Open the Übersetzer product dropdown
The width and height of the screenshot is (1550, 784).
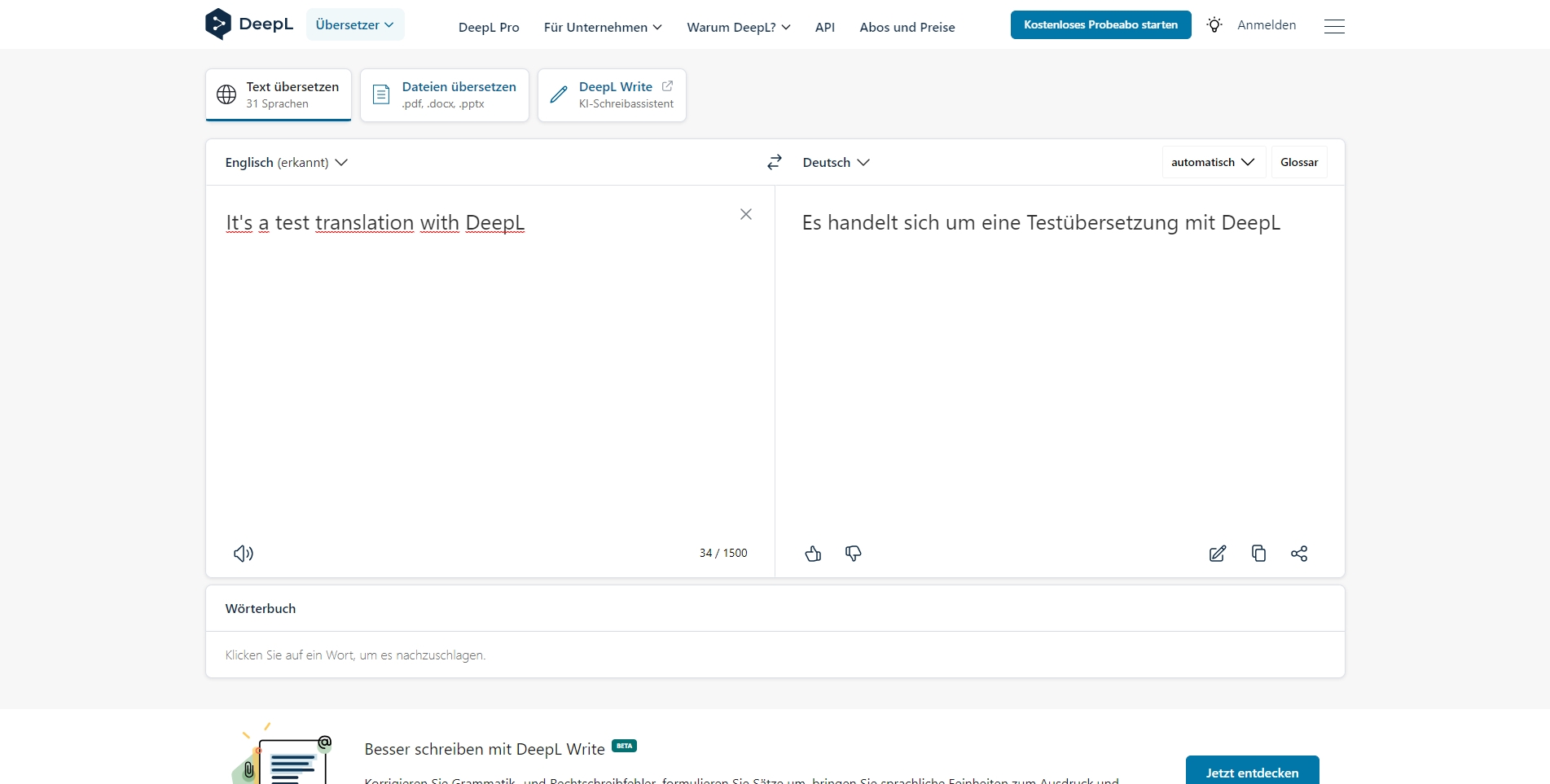[355, 24]
